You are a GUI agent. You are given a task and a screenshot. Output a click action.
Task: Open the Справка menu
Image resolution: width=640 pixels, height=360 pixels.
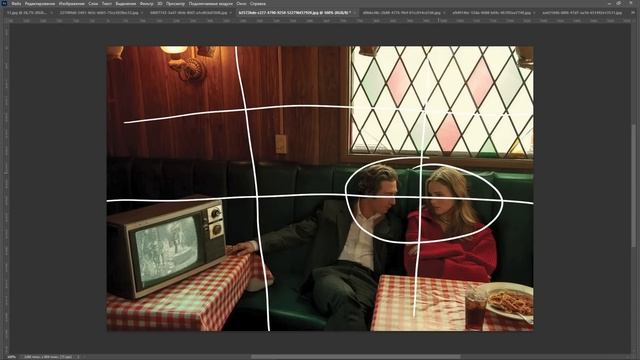[258, 4]
